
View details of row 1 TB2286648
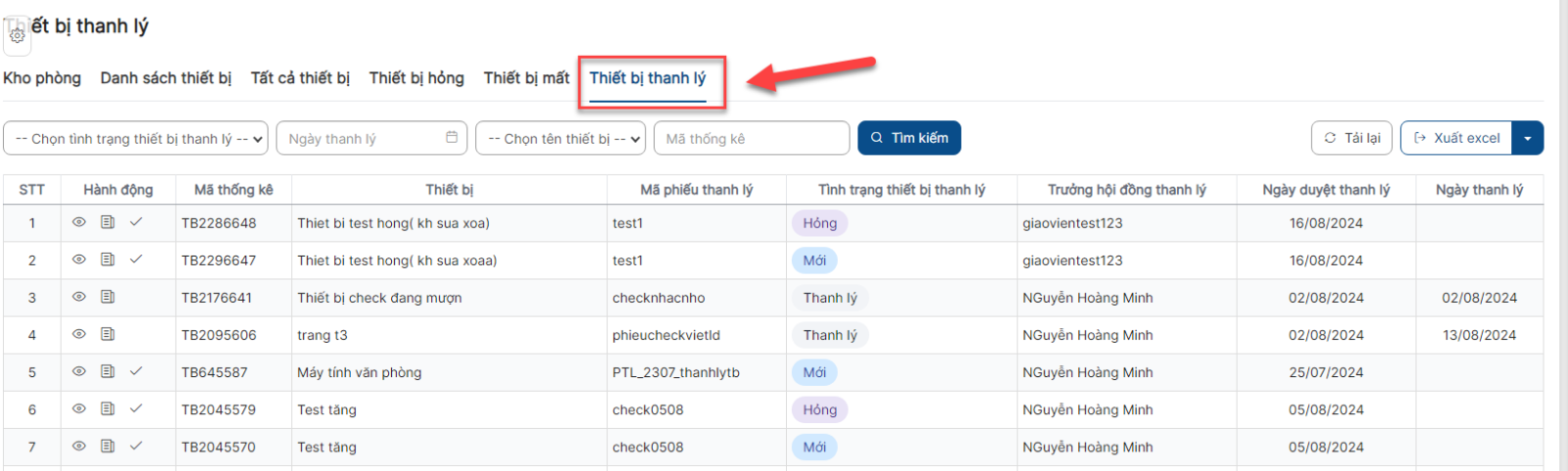(79, 222)
